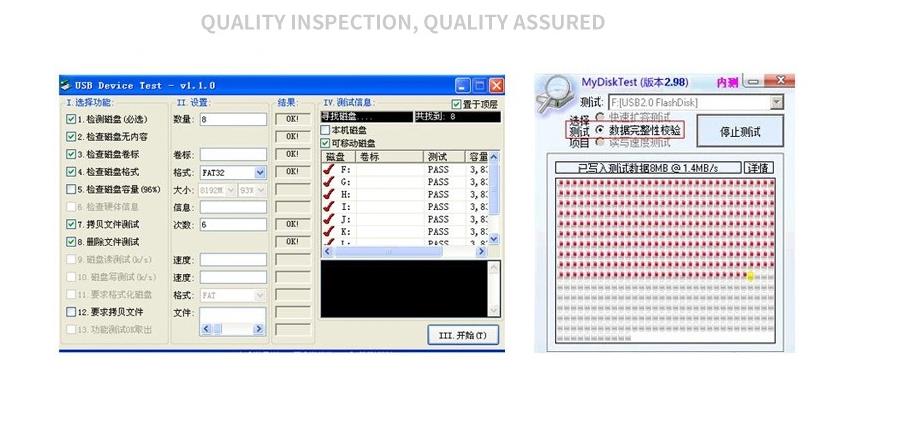Click the OK! result beside 检测磁盘
902x440 pixels.
(292, 119)
